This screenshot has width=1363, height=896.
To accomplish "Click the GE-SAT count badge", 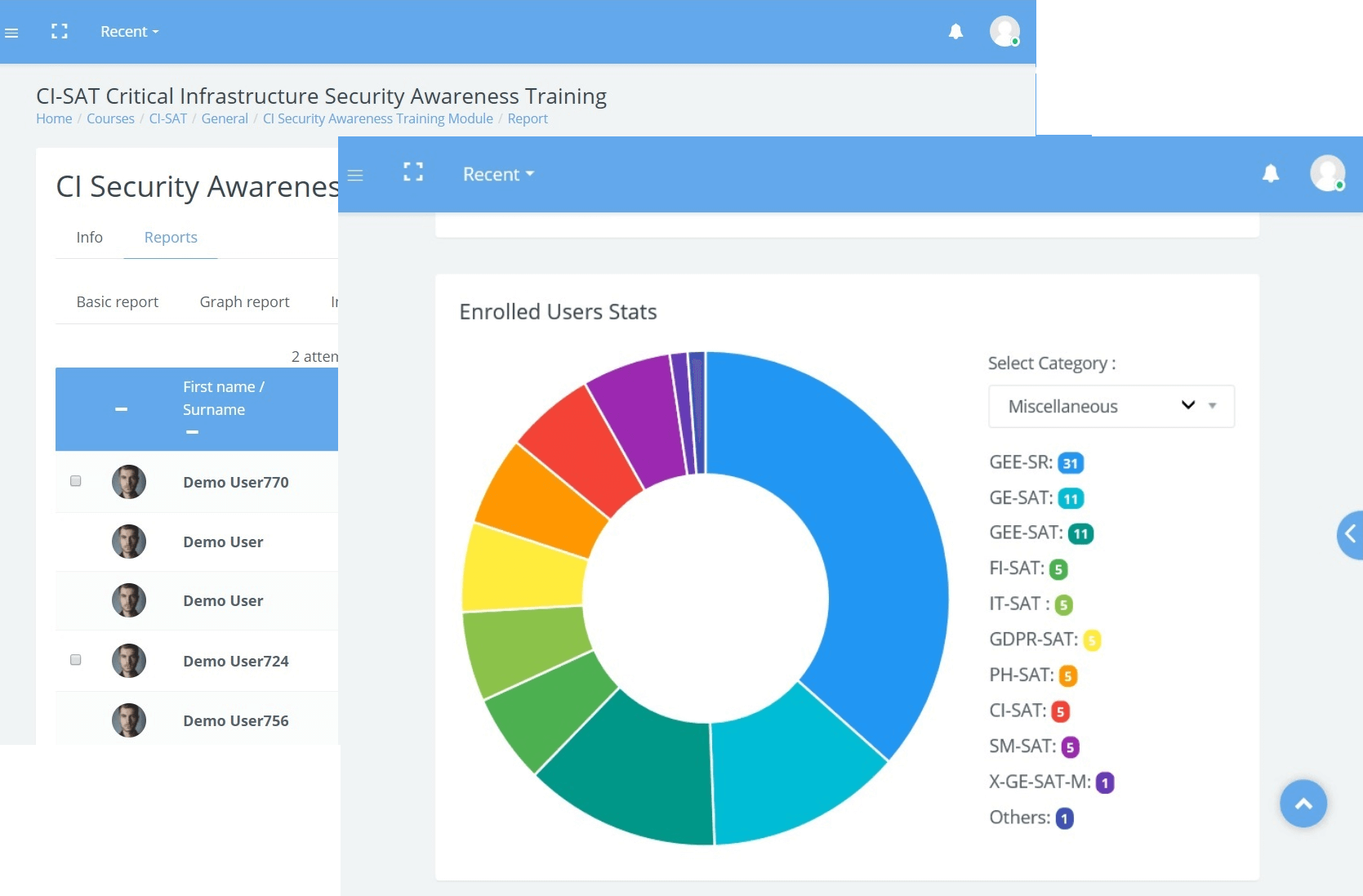I will coord(1071,498).
